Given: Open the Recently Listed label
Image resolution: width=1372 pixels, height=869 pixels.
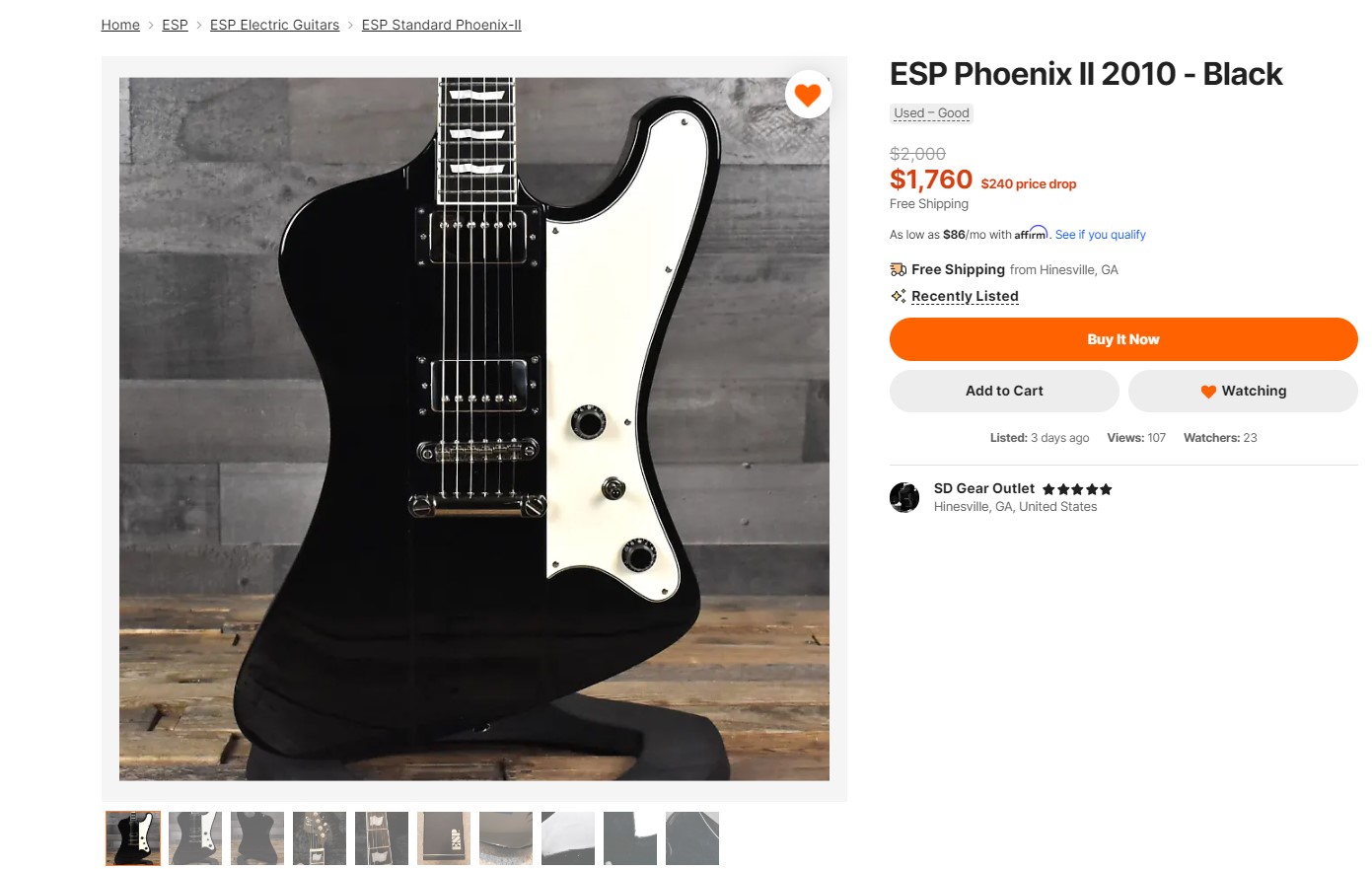Looking at the screenshot, I should point(965,296).
